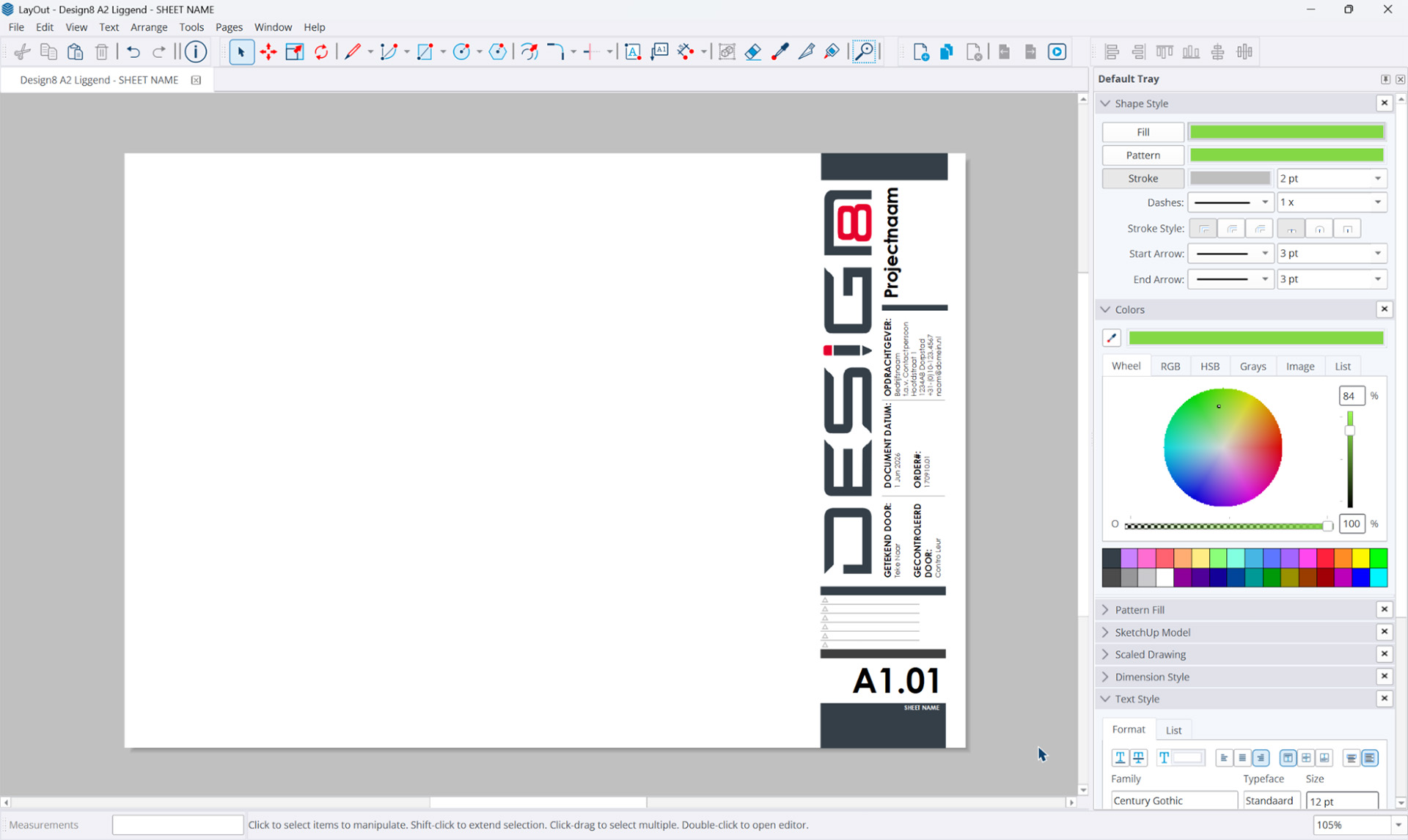Screen dimensions: 1408x840
Task: Toggle the Pattern button
Action: (1143, 155)
